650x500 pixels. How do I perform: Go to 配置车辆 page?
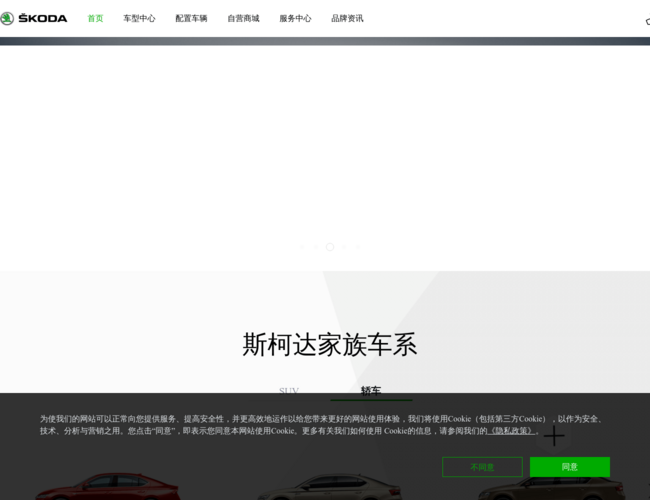(191, 18)
